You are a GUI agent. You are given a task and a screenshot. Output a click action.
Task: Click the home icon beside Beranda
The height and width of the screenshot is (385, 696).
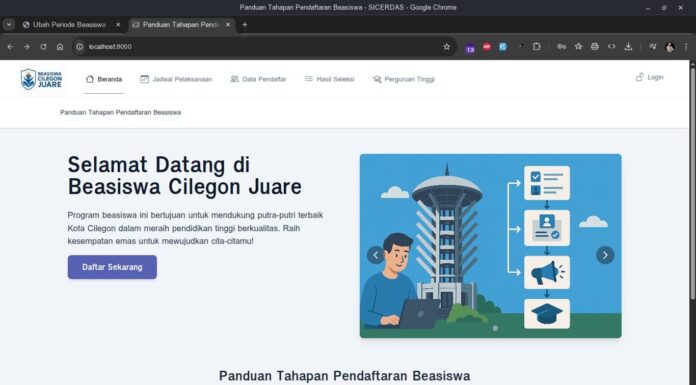coord(90,79)
